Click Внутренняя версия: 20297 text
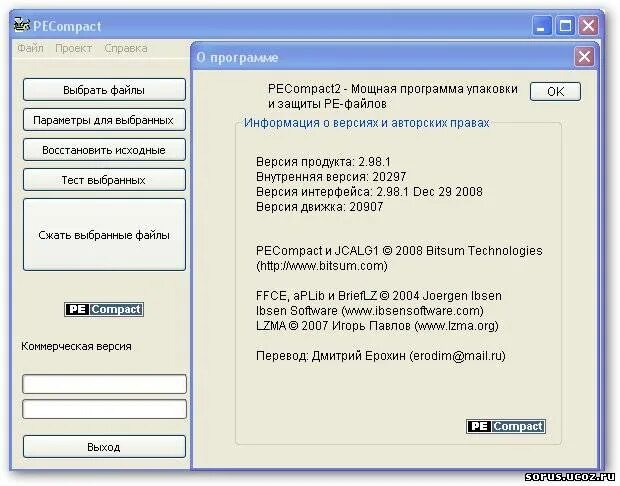The image size is (620, 486). pos(331,177)
